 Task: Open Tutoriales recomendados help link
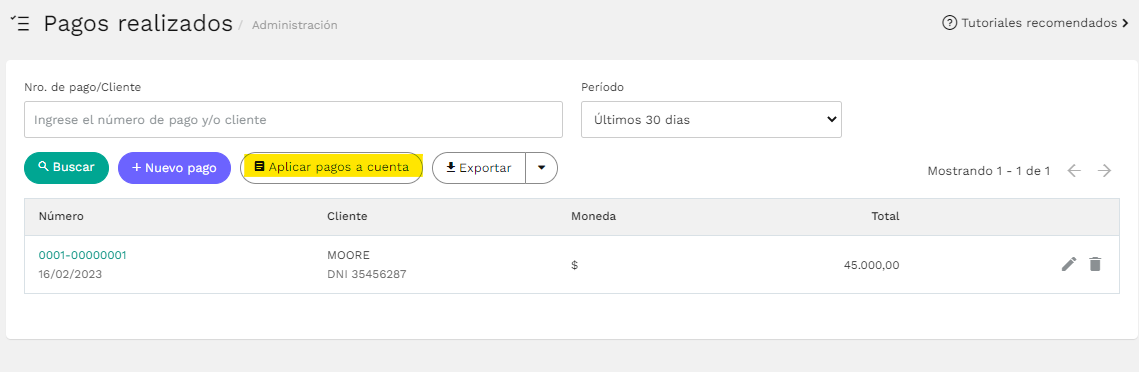[1035, 23]
